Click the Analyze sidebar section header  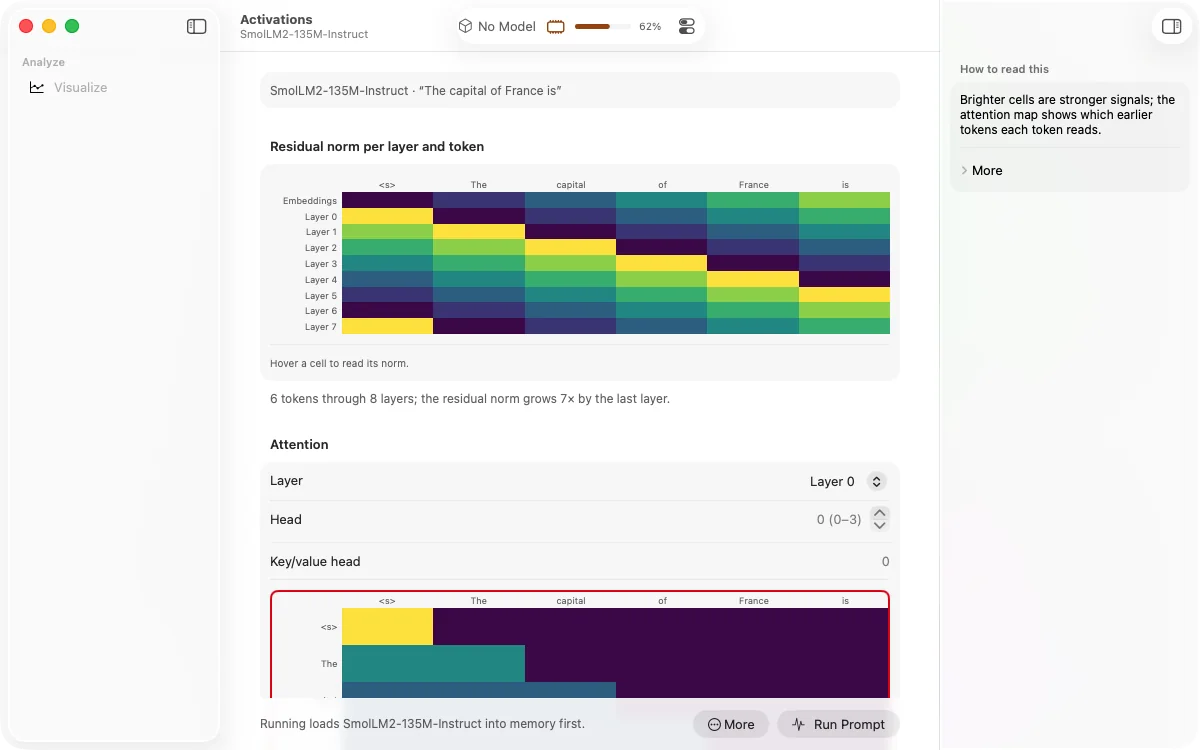(43, 62)
